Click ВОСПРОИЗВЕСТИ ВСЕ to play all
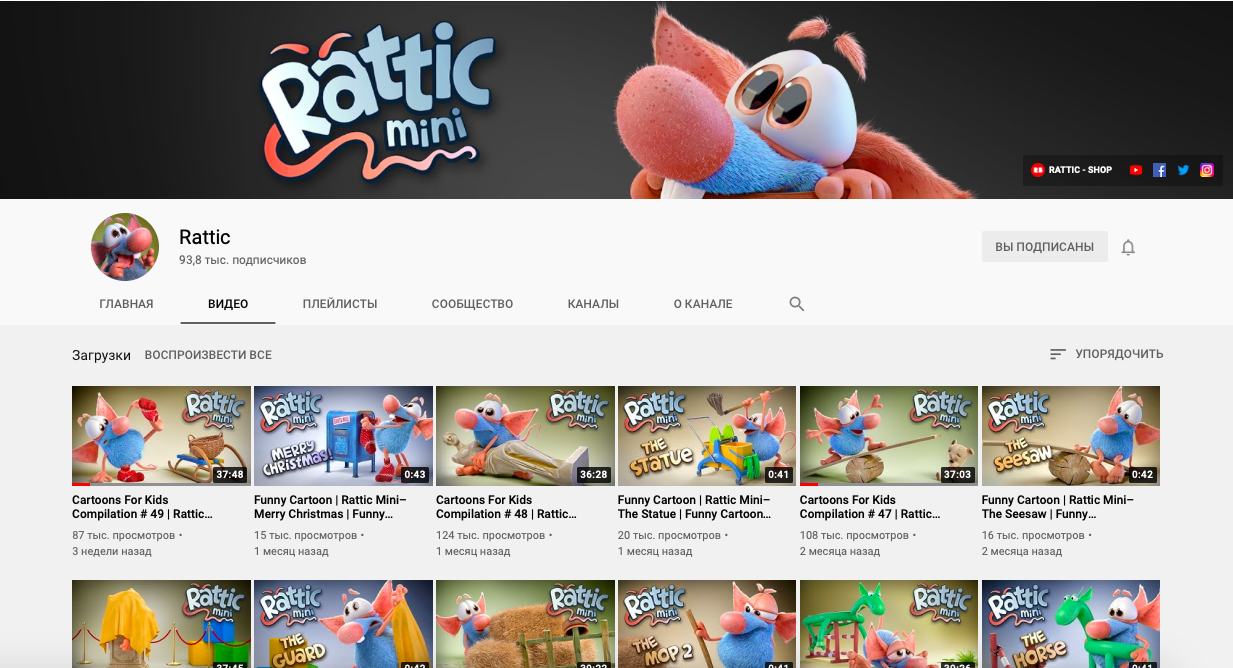The height and width of the screenshot is (668, 1233). coord(208,355)
